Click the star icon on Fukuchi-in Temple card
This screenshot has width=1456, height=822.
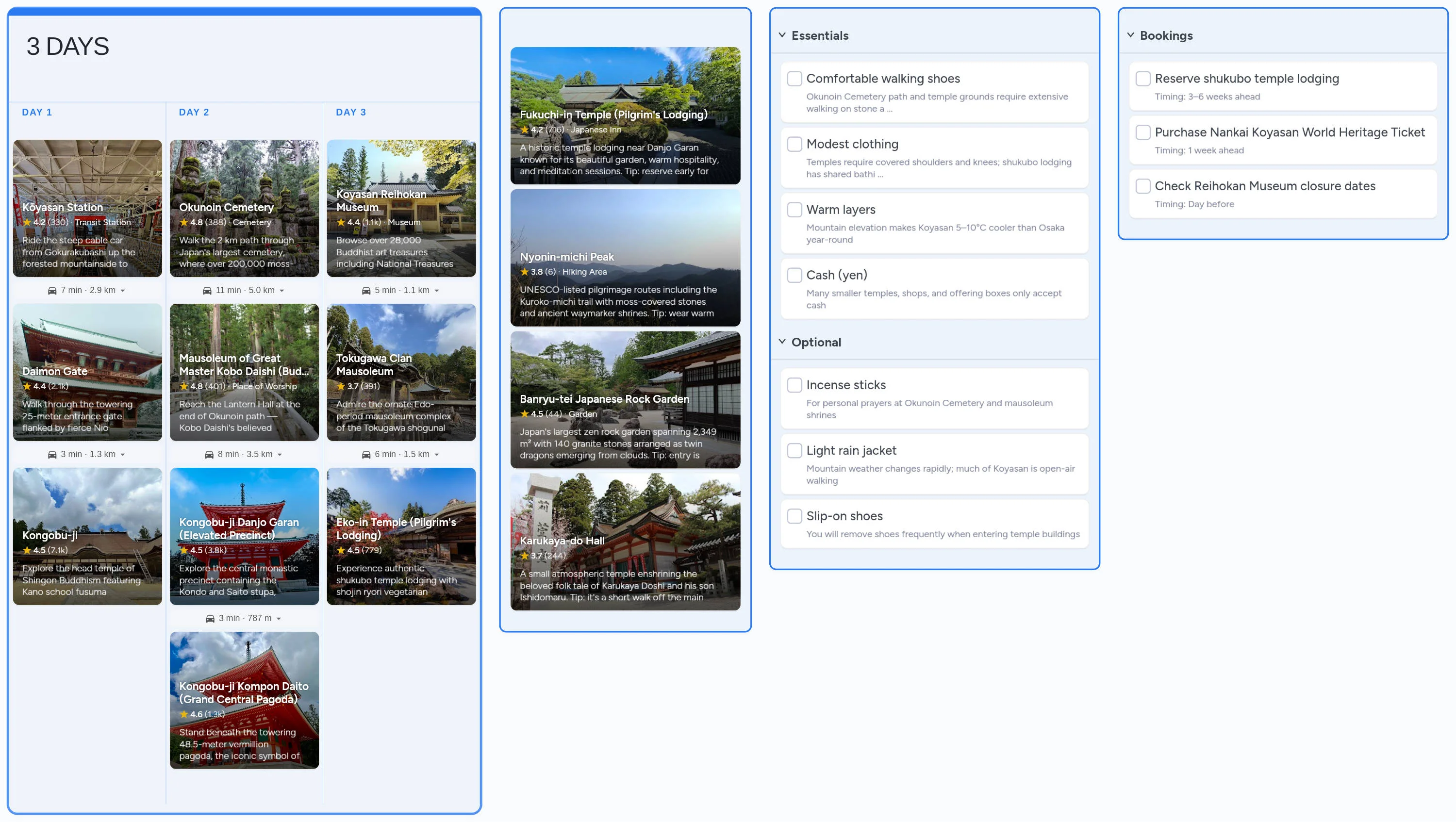pyautogui.click(x=525, y=130)
